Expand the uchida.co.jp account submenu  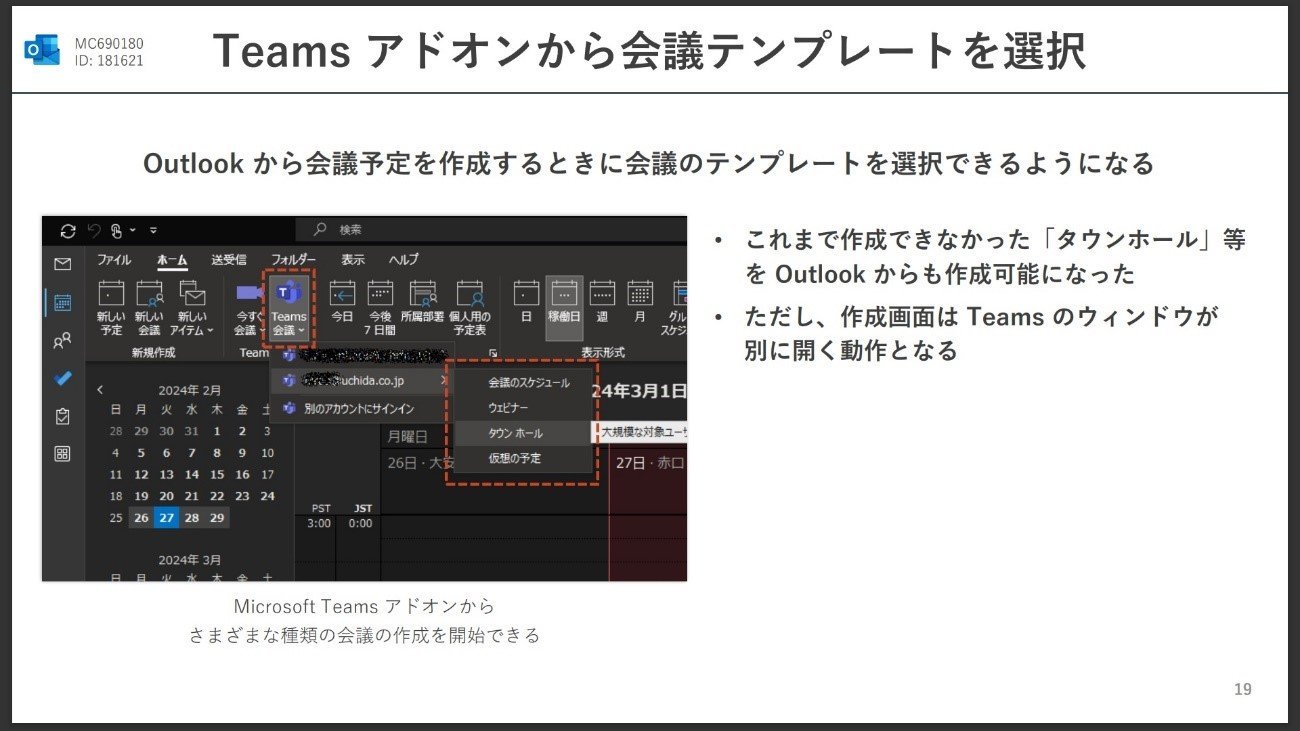click(362, 381)
